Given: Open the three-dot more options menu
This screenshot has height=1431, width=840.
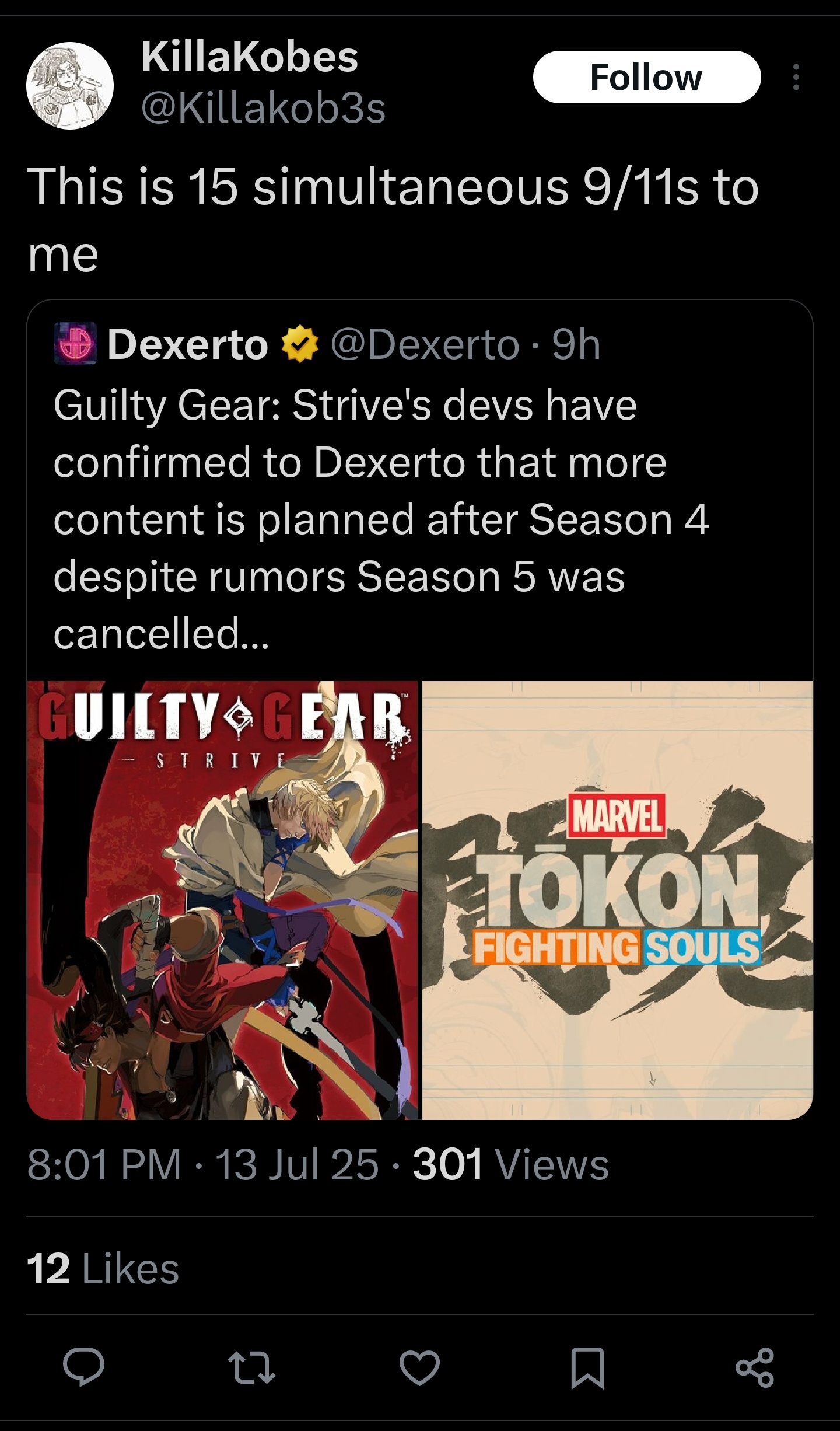Looking at the screenshot, I should pos(796,77).
